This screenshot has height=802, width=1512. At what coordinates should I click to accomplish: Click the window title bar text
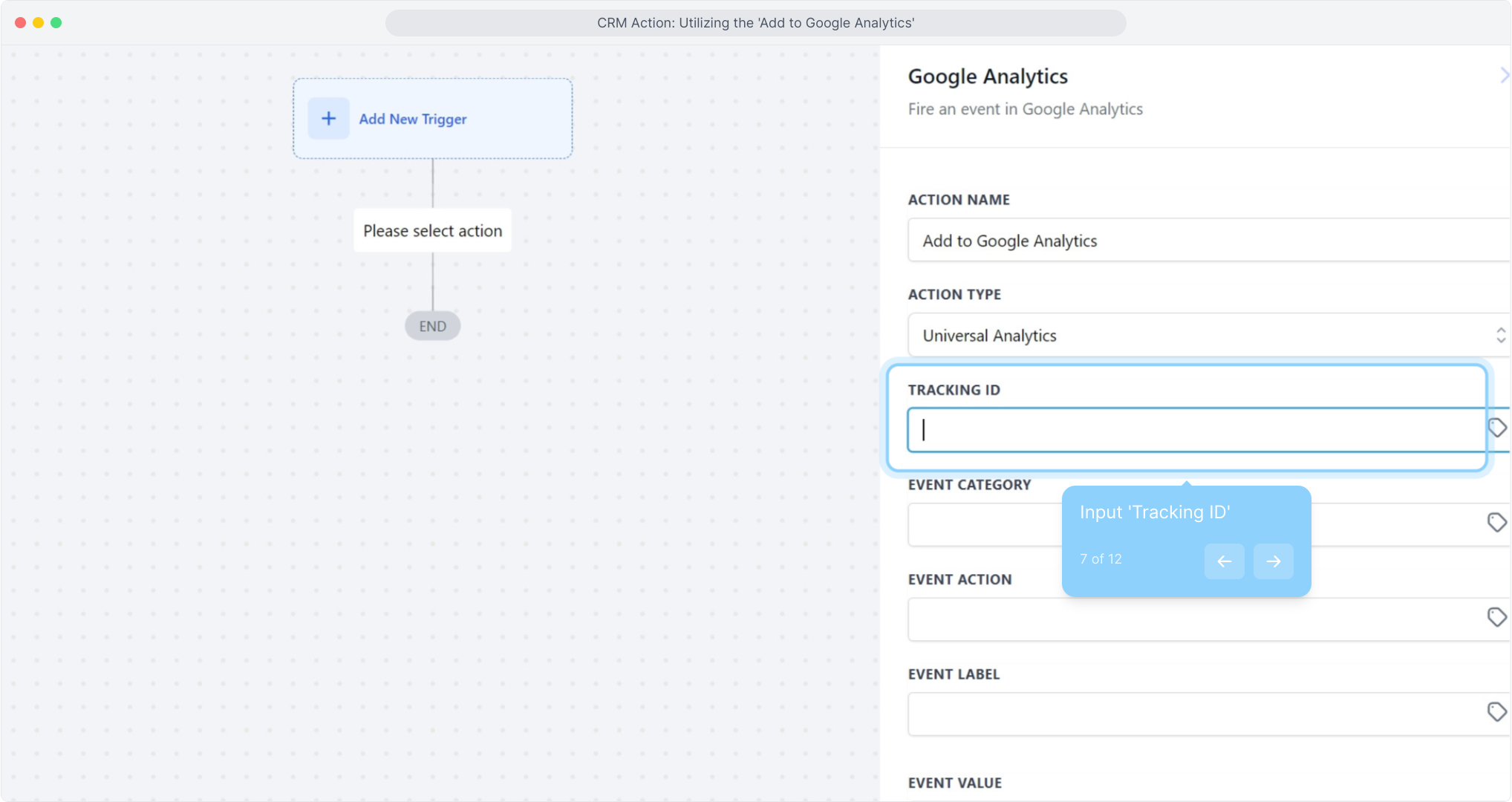755,23
